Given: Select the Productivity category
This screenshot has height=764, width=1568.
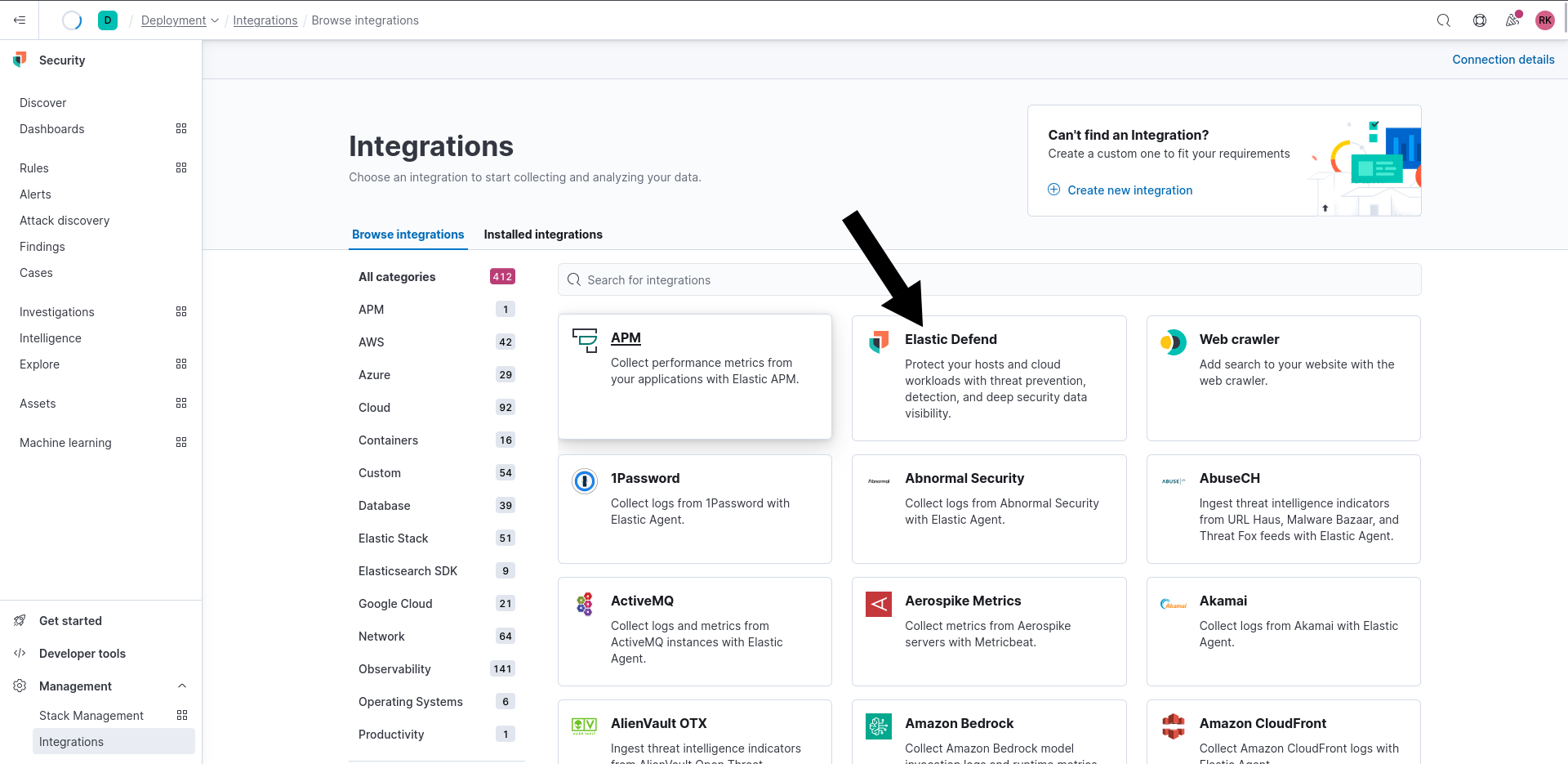Looking at the screenshot, I should coord(437,735).
